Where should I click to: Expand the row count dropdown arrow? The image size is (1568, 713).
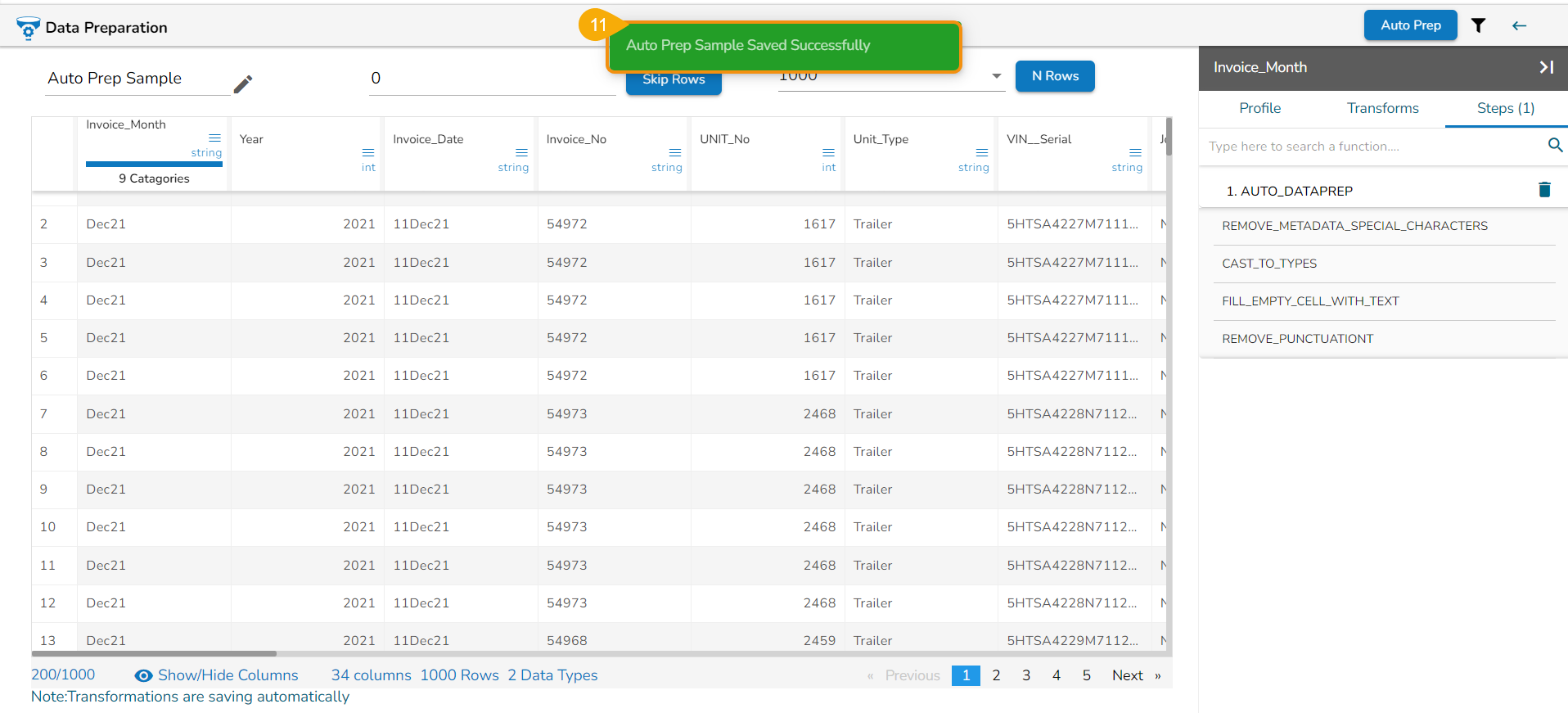[996, 76]
